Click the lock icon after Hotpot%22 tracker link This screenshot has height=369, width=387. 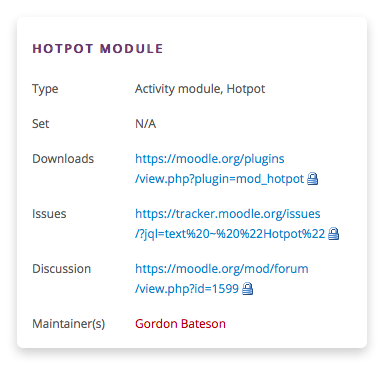coord(333,234)
